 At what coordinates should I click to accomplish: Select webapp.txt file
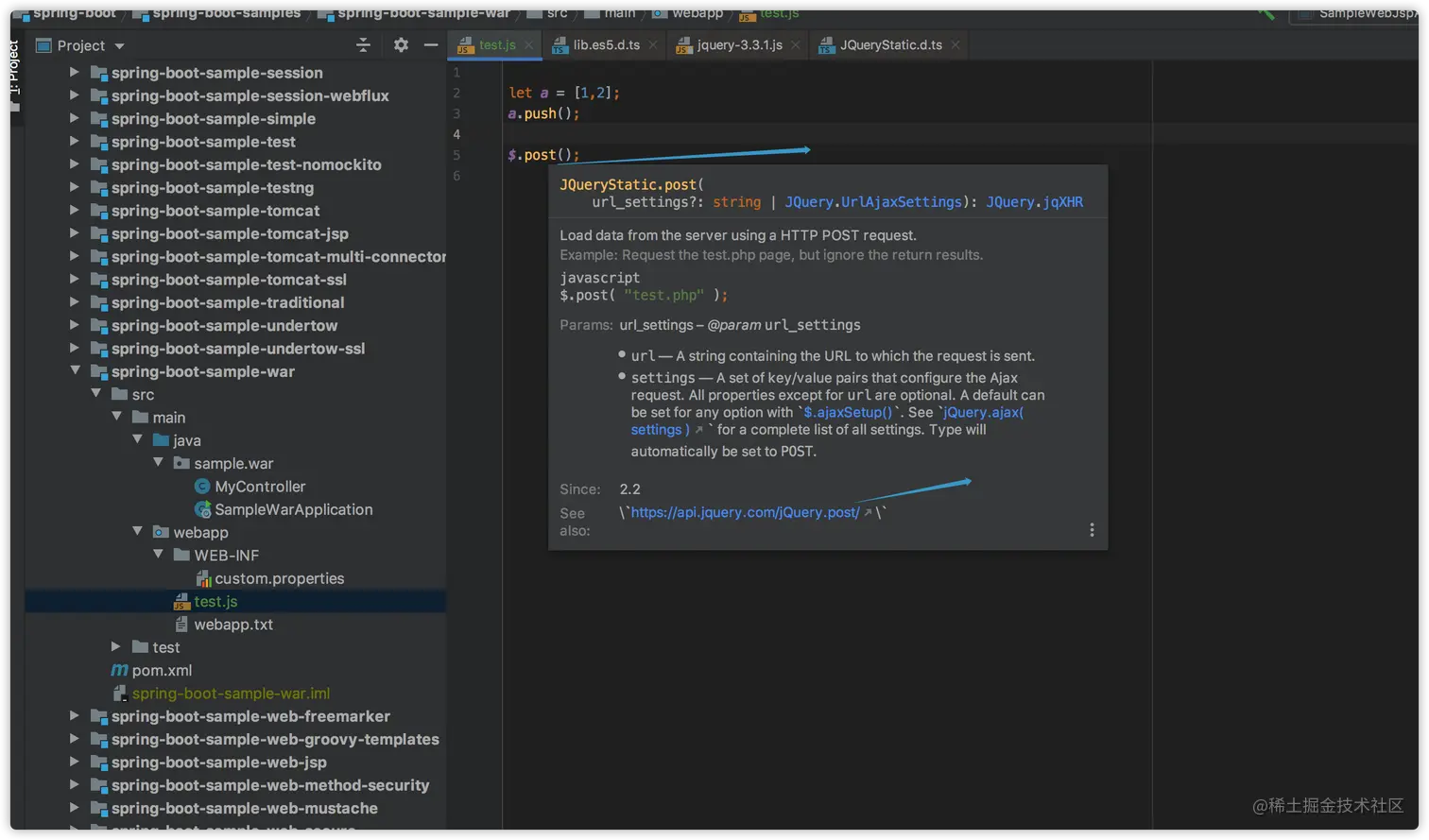233,625
